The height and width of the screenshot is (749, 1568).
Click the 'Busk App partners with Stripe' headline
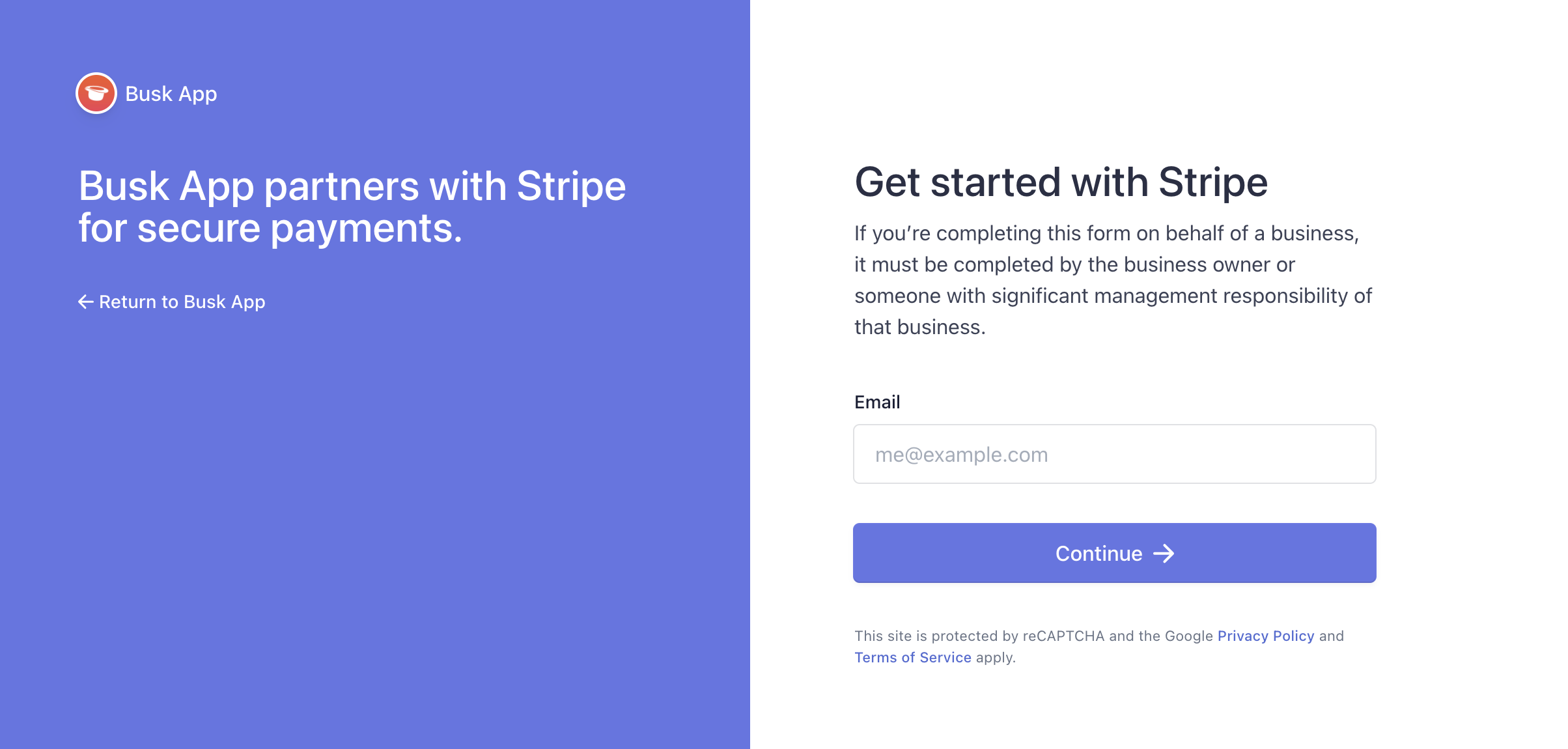352,186
